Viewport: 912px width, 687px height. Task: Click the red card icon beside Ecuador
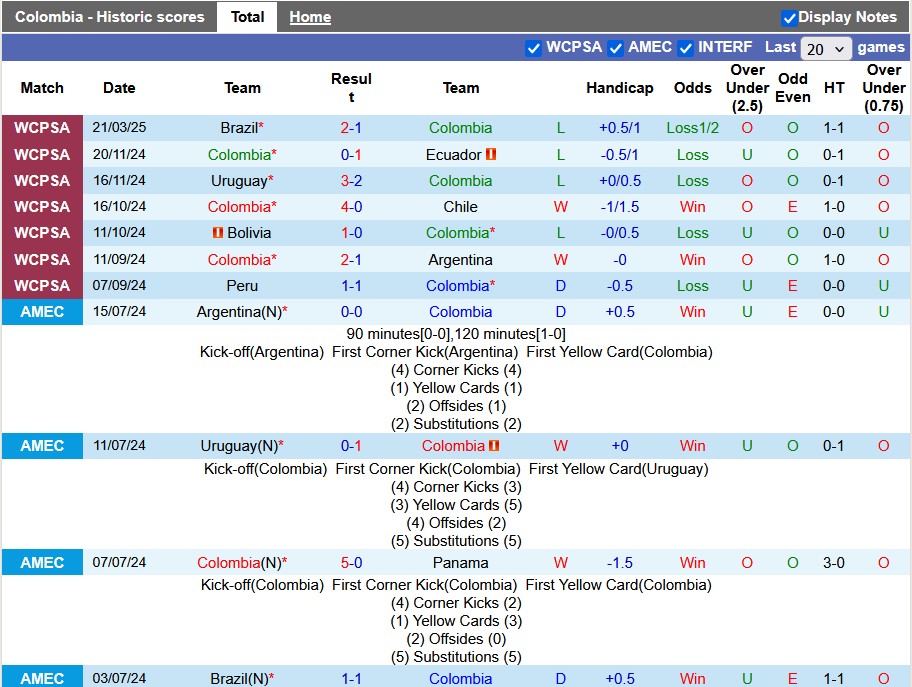pyautogui.click(x=491, y=155)
